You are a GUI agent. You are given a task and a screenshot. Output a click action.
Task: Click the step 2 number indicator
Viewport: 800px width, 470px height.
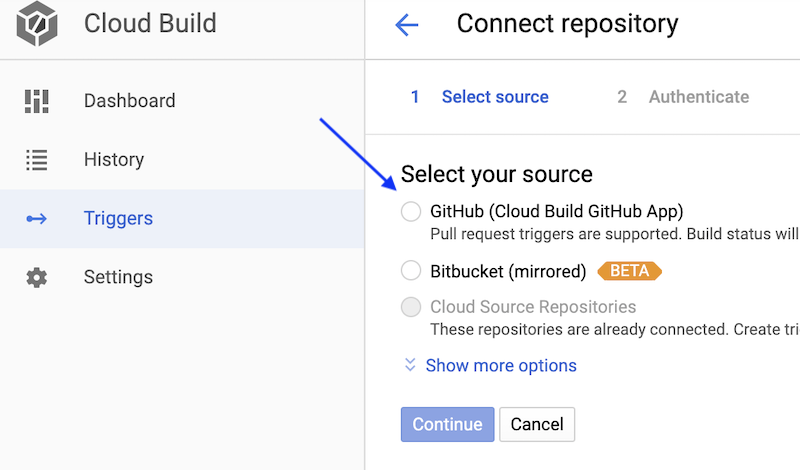(622, 97)
